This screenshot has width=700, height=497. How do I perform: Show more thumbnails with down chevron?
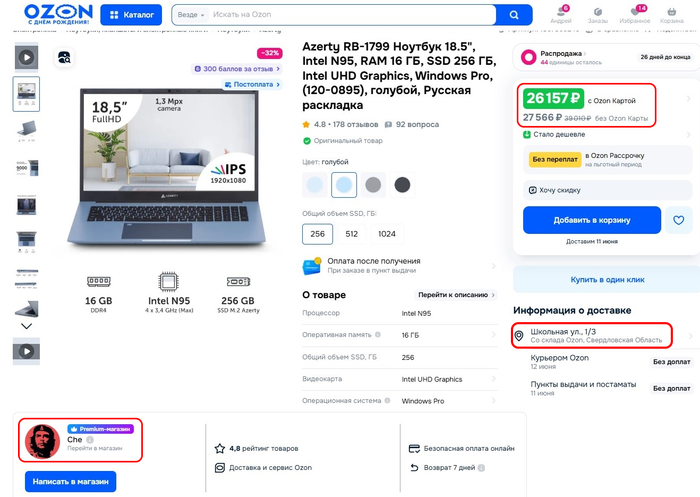pos(26,326)
